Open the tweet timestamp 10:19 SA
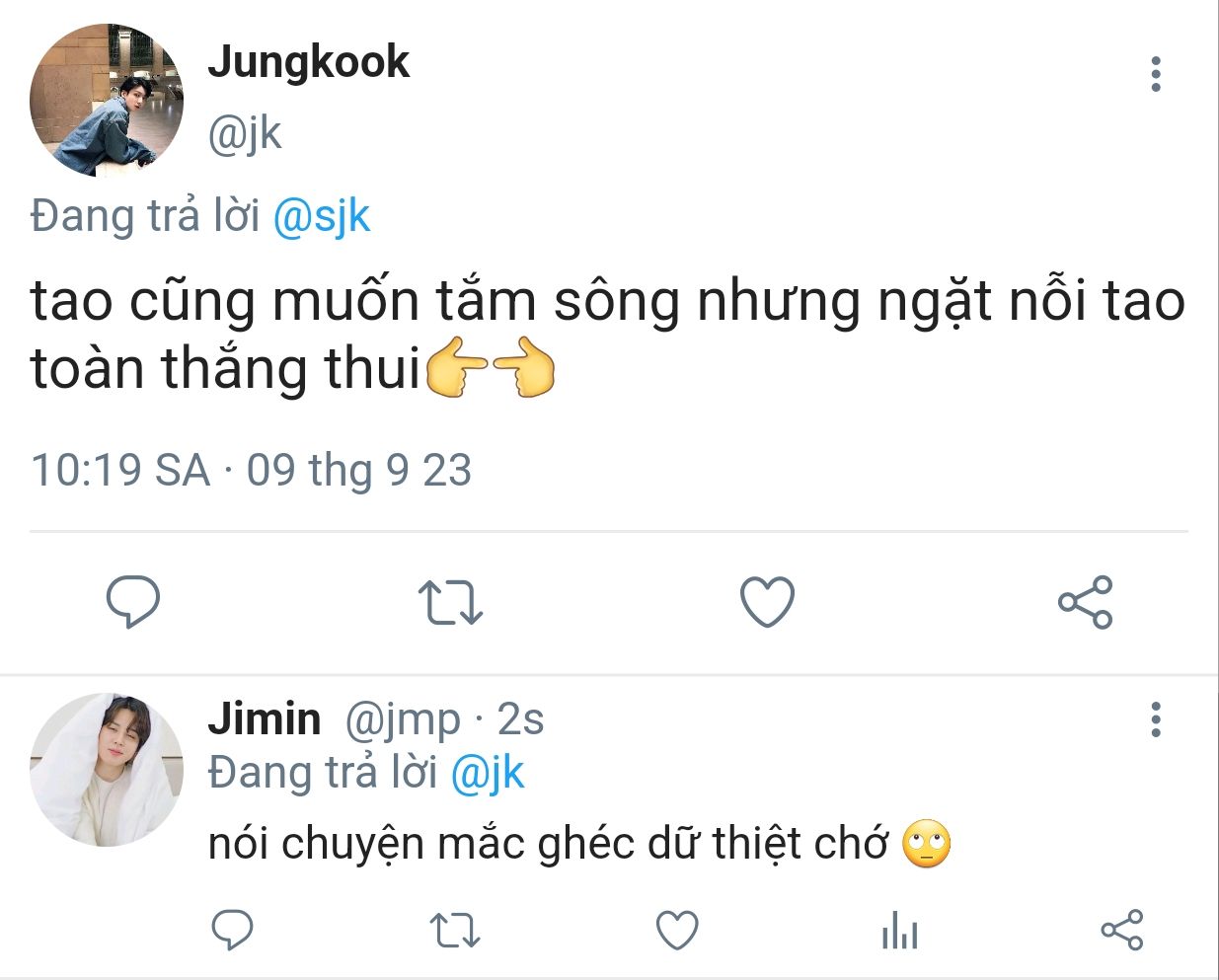The width and height of the screenshot is (1219, 980). point(120,470)
